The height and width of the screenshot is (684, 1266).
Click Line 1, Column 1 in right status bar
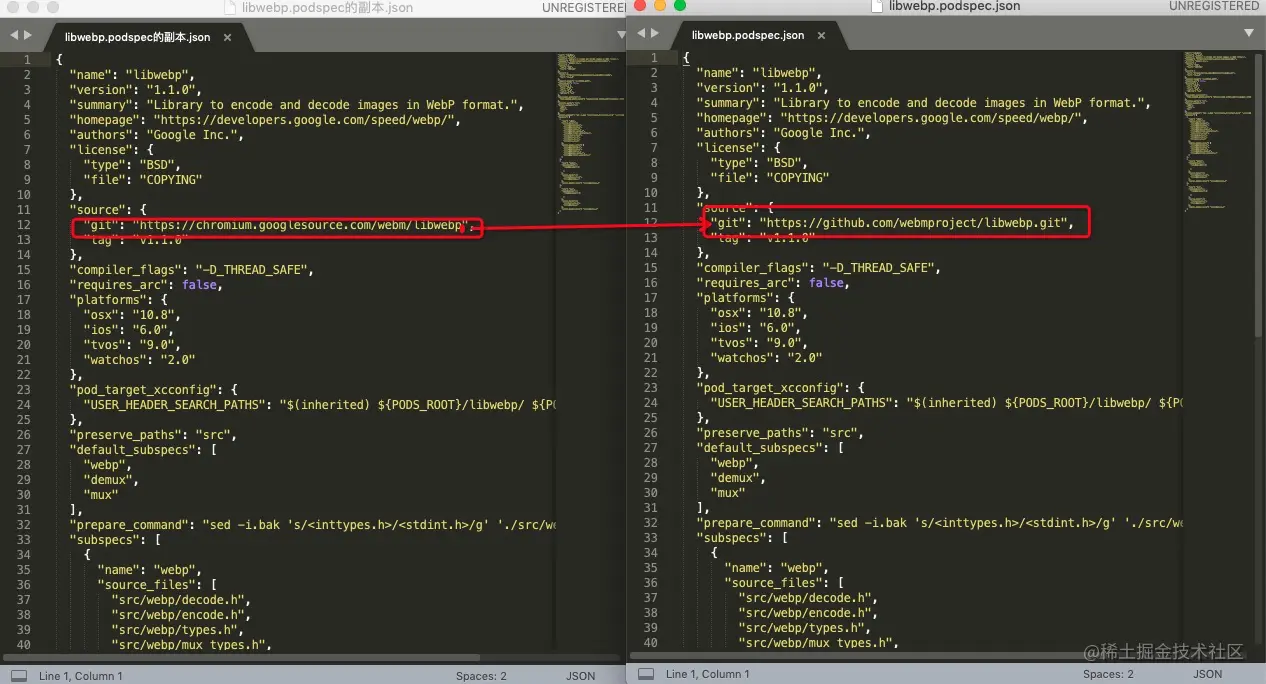708,674
